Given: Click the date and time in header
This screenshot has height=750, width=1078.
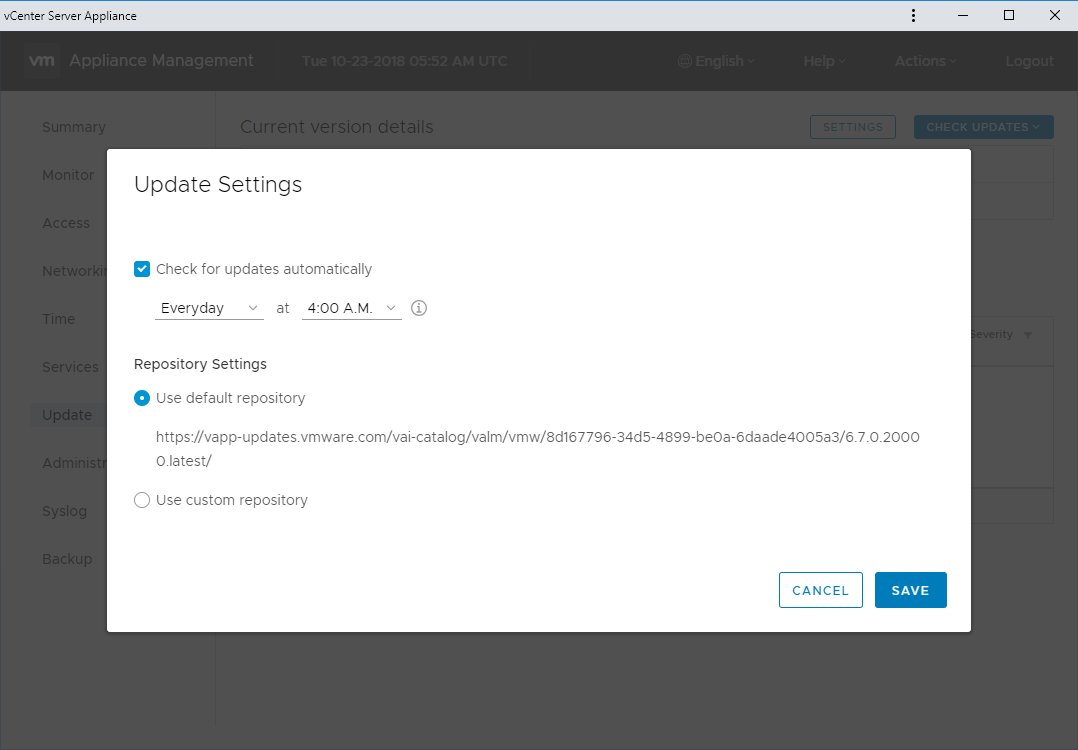Looking at the screenshot, I should click(404, 61).
